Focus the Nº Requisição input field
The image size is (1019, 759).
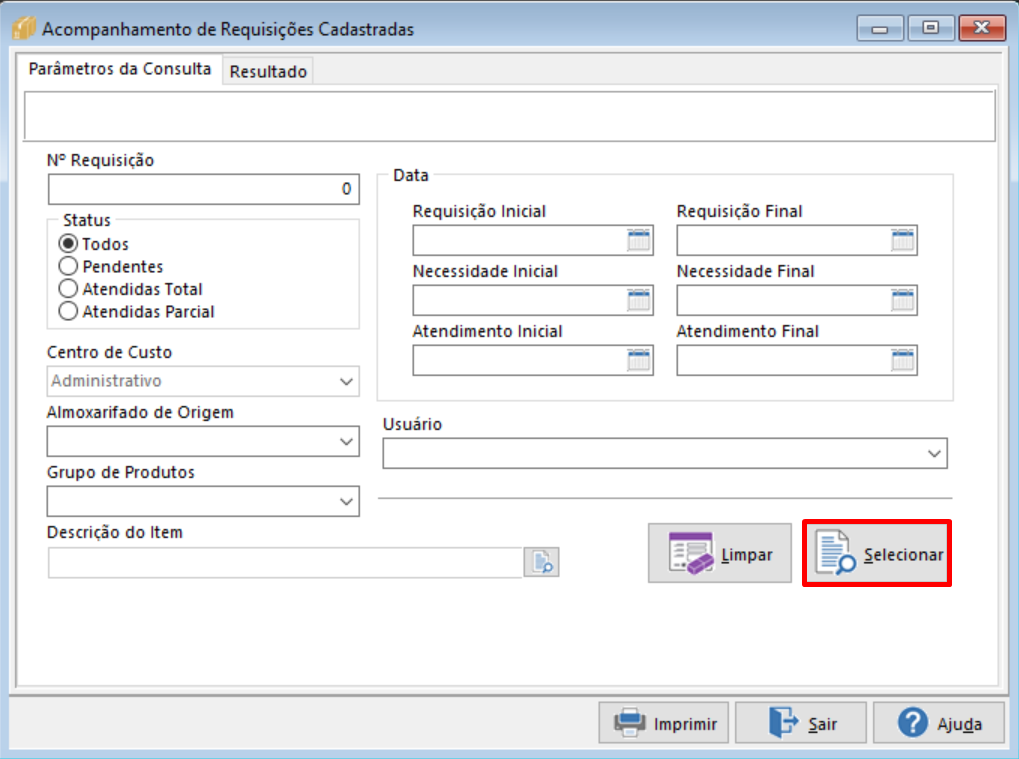[x=203, y=189]
